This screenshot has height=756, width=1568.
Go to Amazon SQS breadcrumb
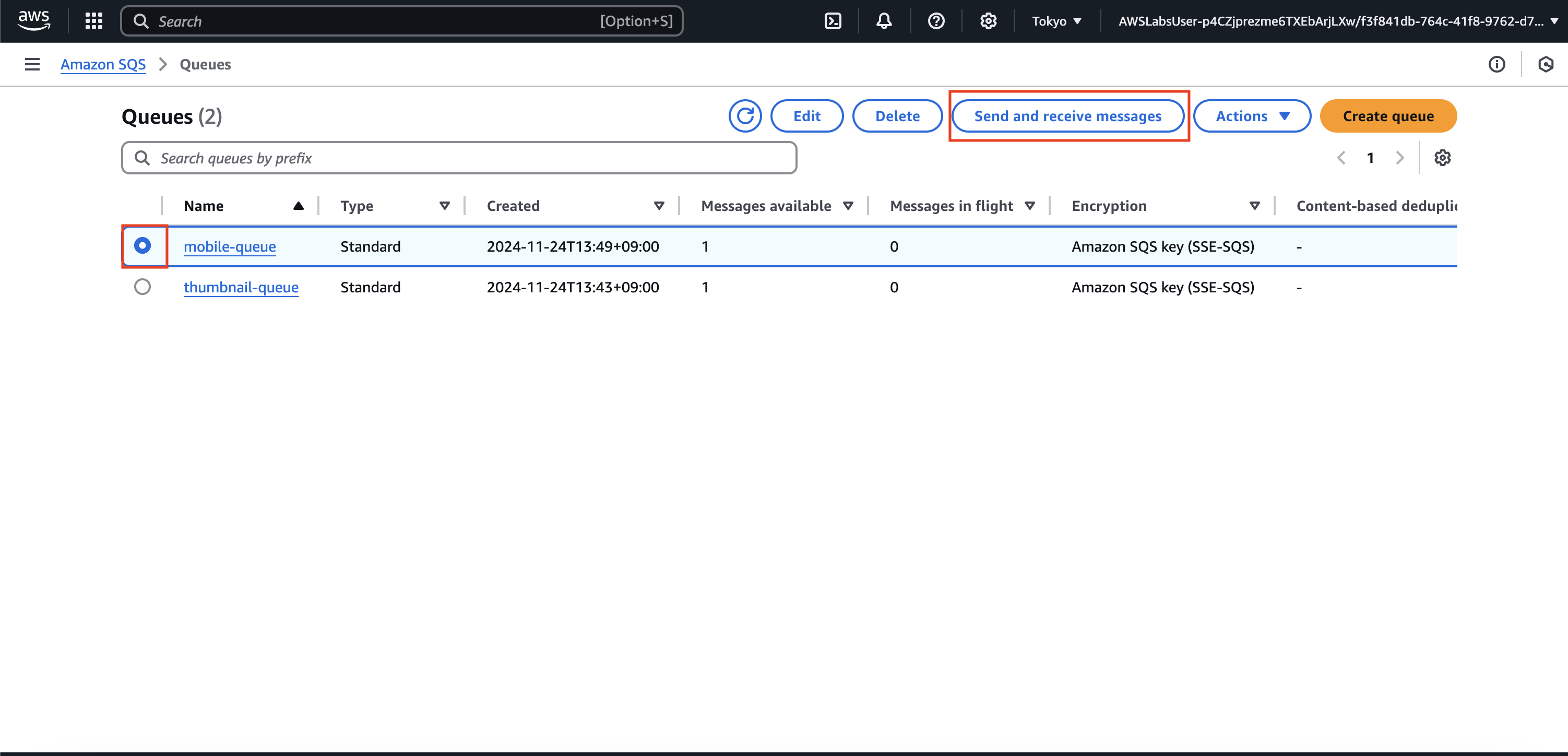point(103,64)
